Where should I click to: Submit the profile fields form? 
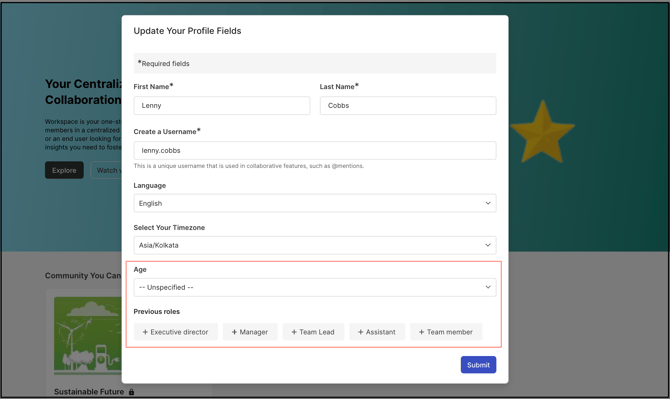click(479, 365)
